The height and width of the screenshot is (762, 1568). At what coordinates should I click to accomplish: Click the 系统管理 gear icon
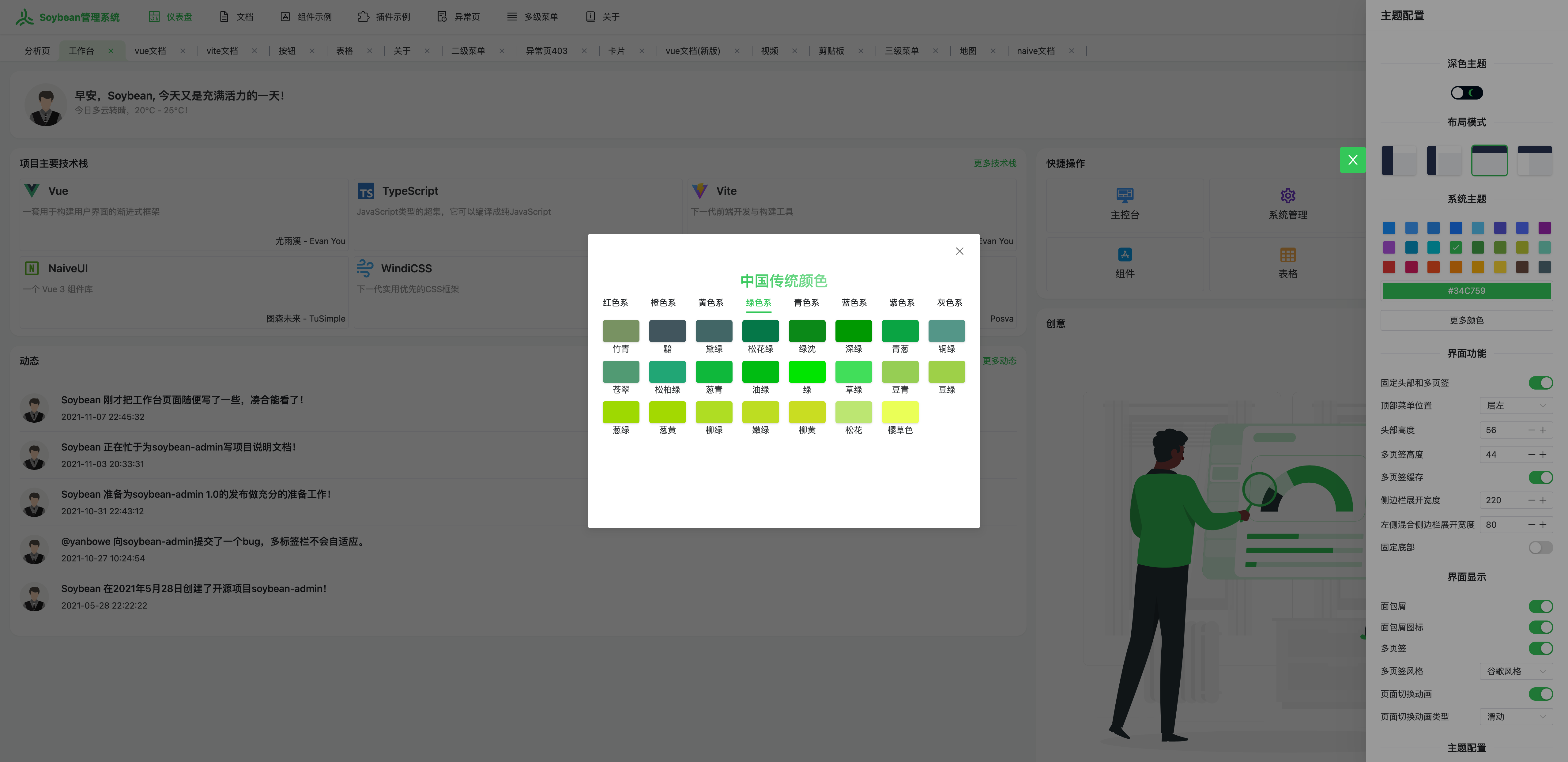tap(1287, 195)
